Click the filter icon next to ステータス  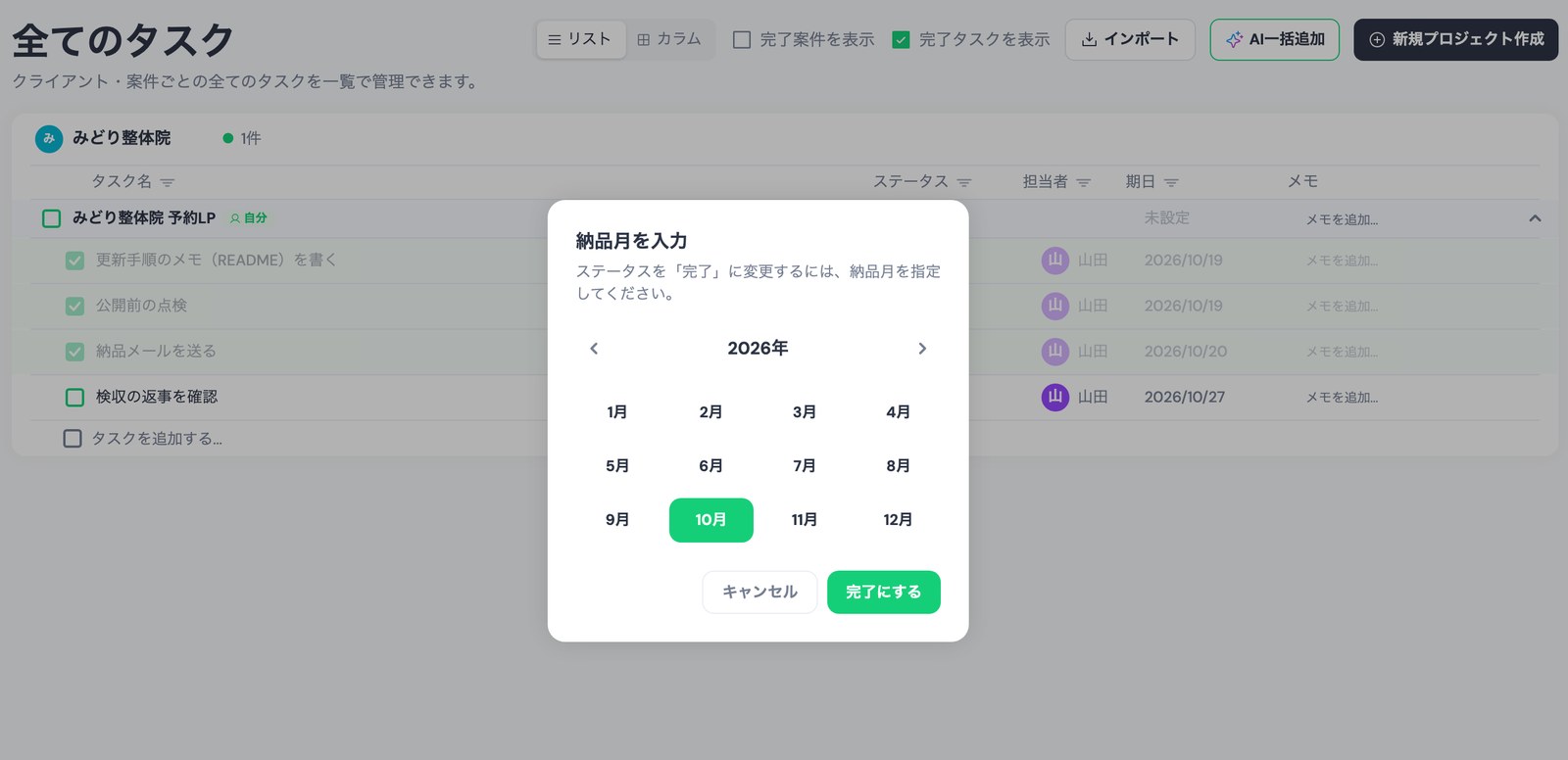coord(964,182)
